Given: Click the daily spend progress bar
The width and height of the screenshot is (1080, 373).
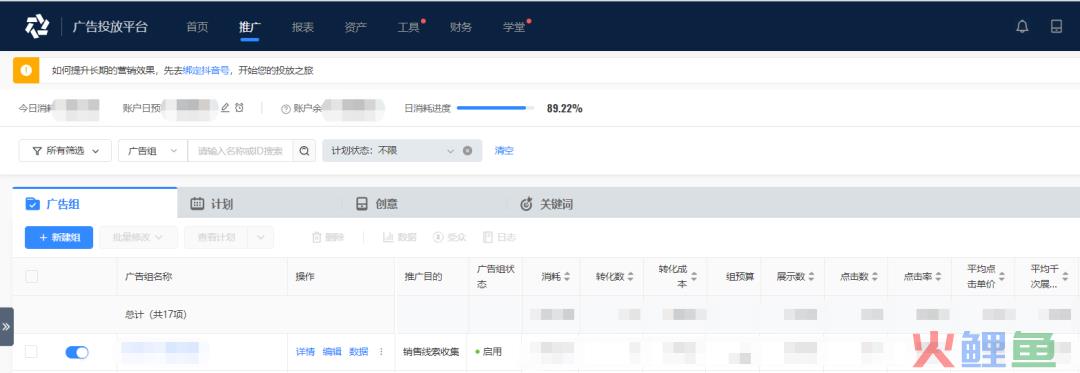Looking at the screenshot, I should coord(495,108).
